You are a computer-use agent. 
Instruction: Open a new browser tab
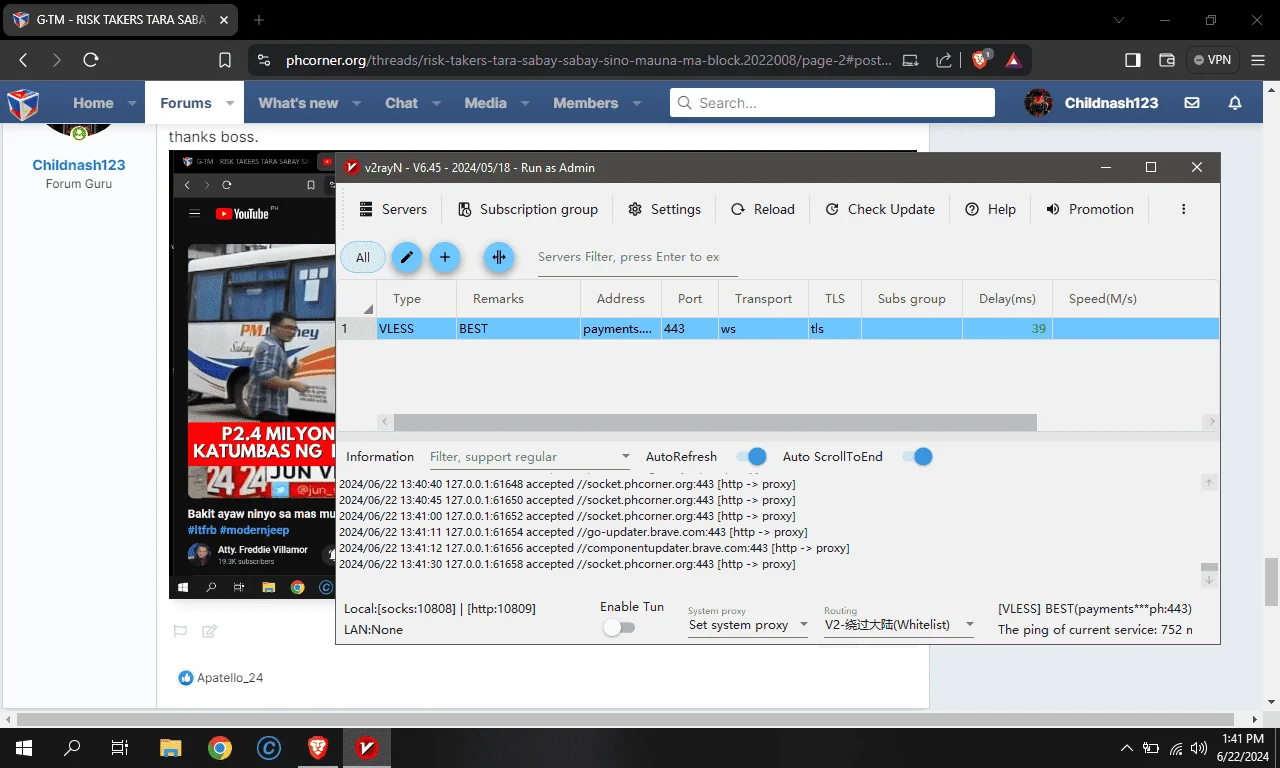pyautogui.click(x=259, y=20)
